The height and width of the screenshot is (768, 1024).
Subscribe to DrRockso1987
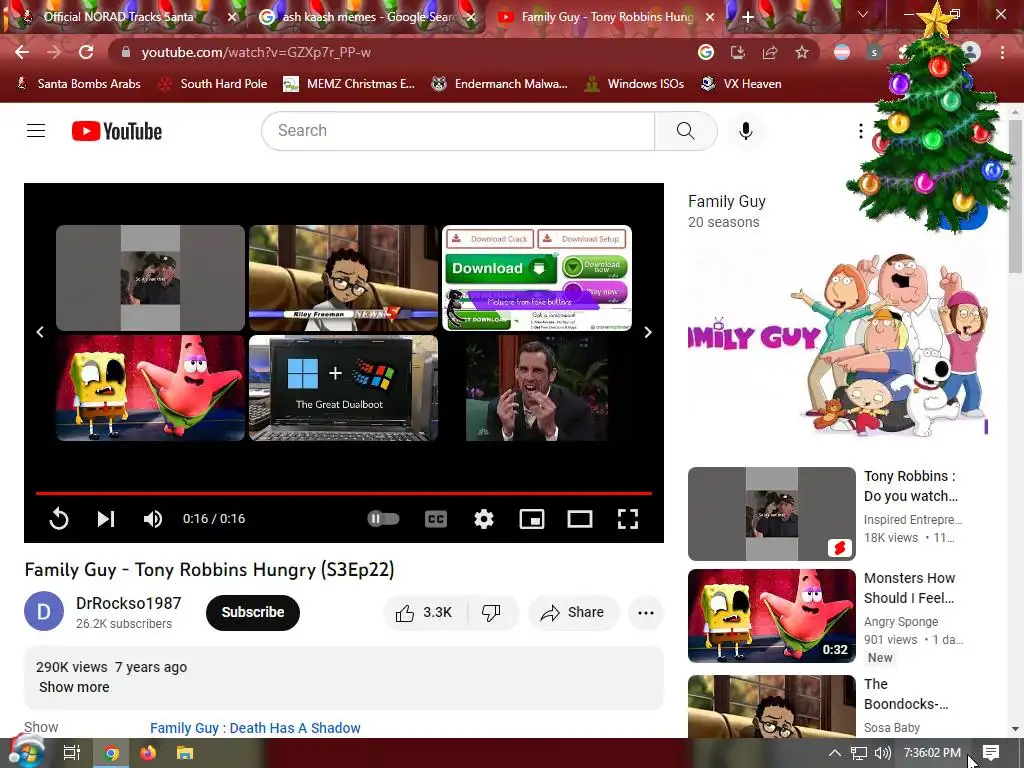point(253,613)
